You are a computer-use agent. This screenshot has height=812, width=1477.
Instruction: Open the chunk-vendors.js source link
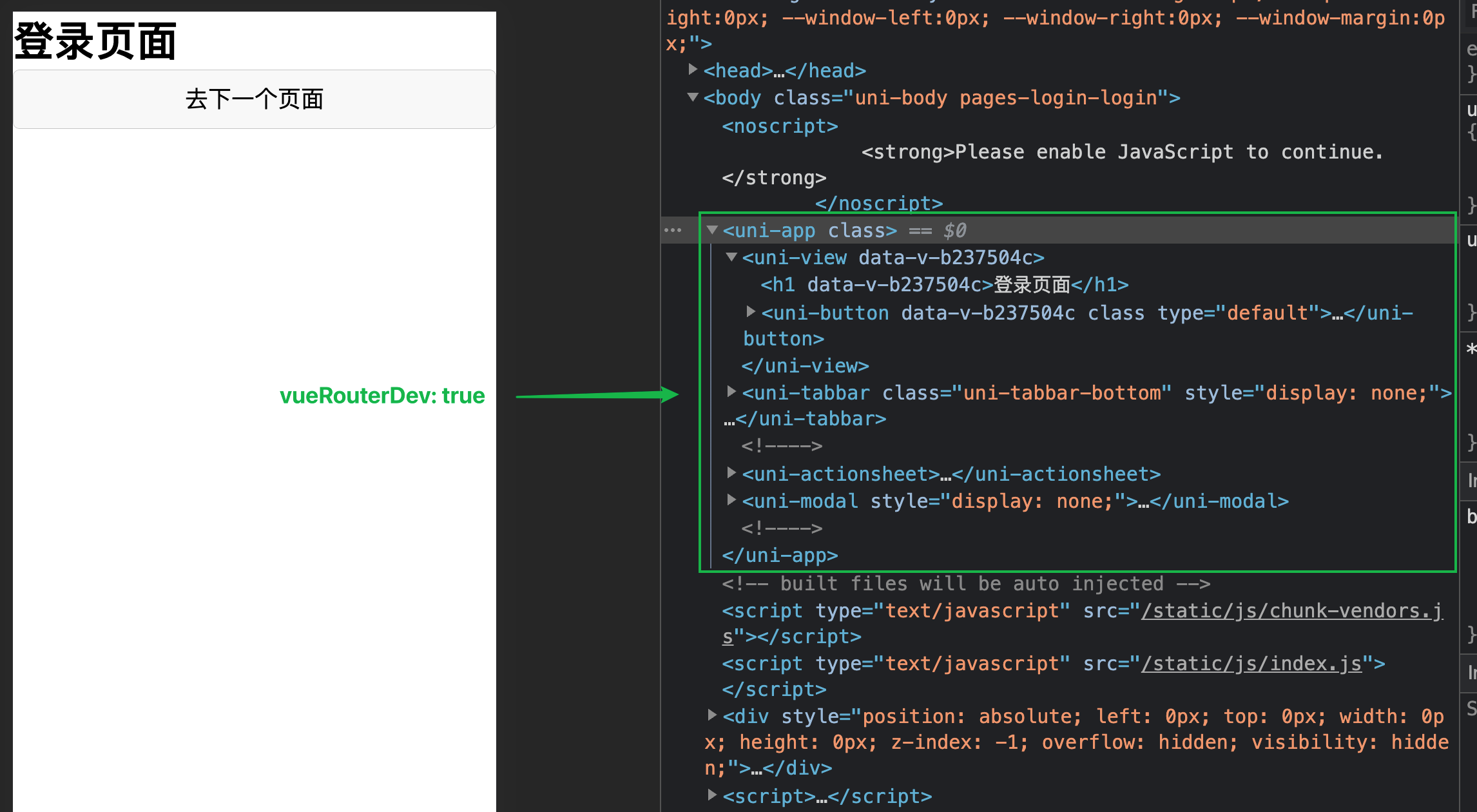(1291, 611)
